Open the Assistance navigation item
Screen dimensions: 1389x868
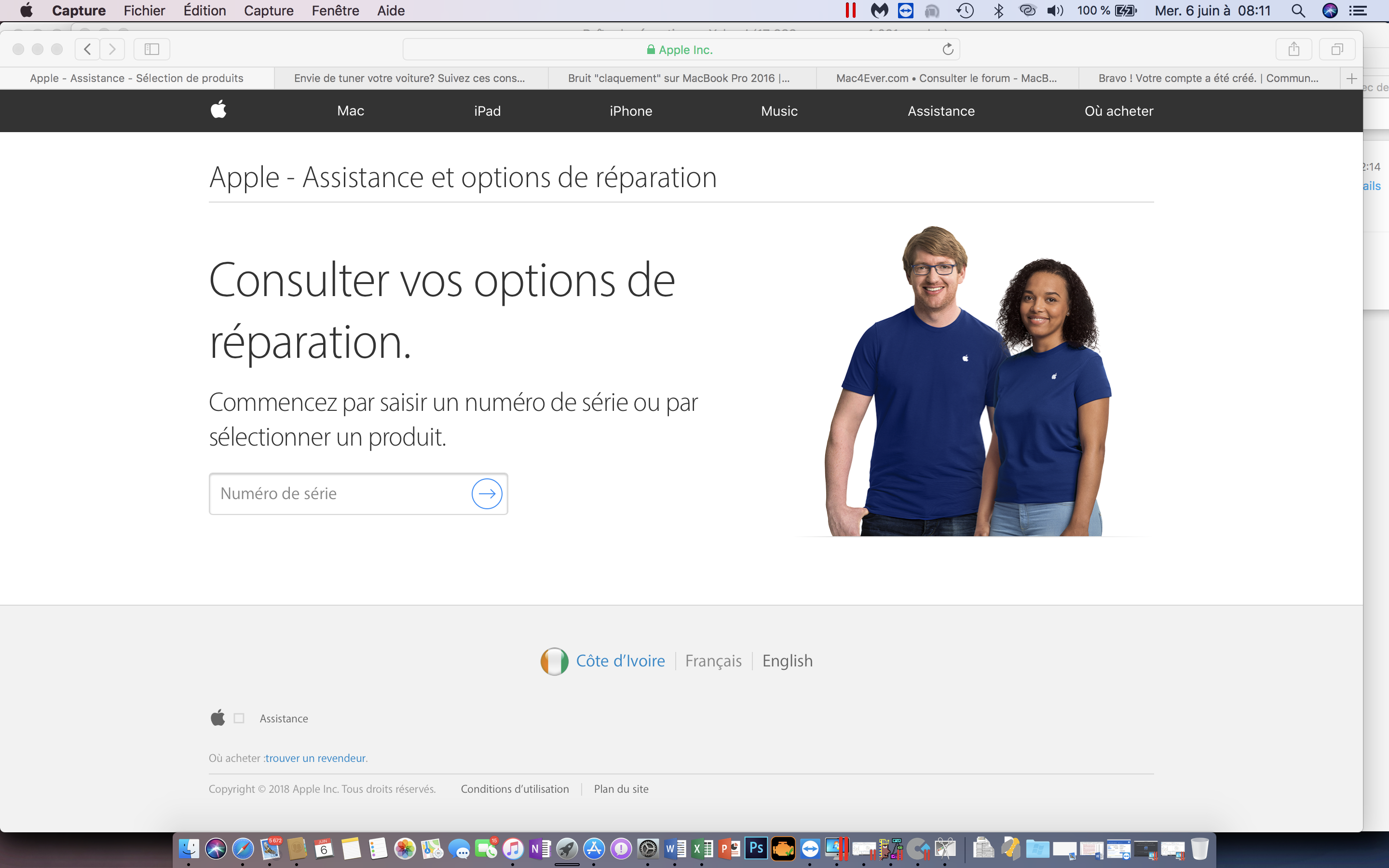coord(941,111)
